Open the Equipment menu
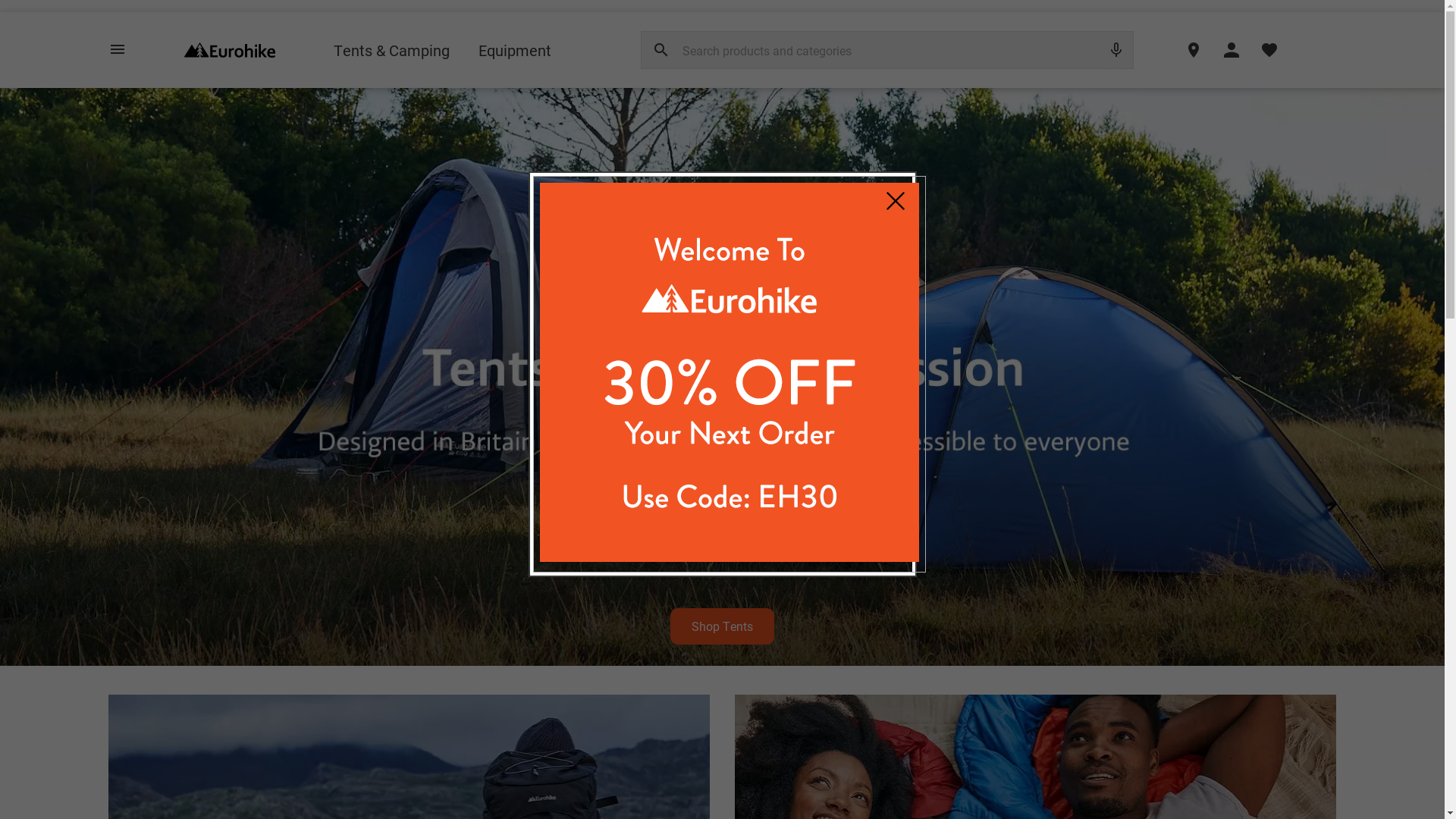Image resolution: width=1456 pixels, height=819 pixels. pyautogui.click(x=515, y=51)
